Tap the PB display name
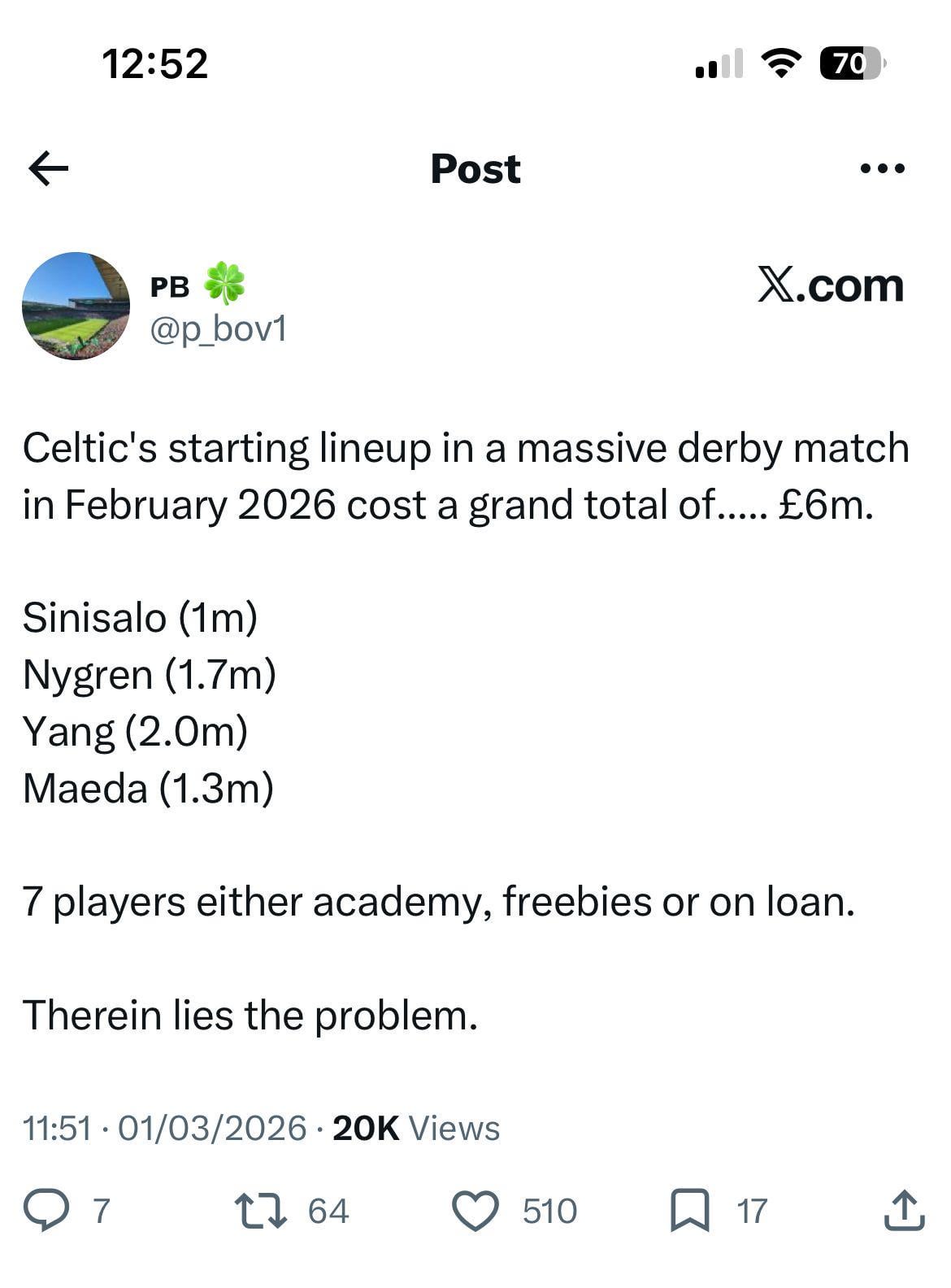Screen dimensions: 951x1288 pyautogui.click(x=170, y=287)
